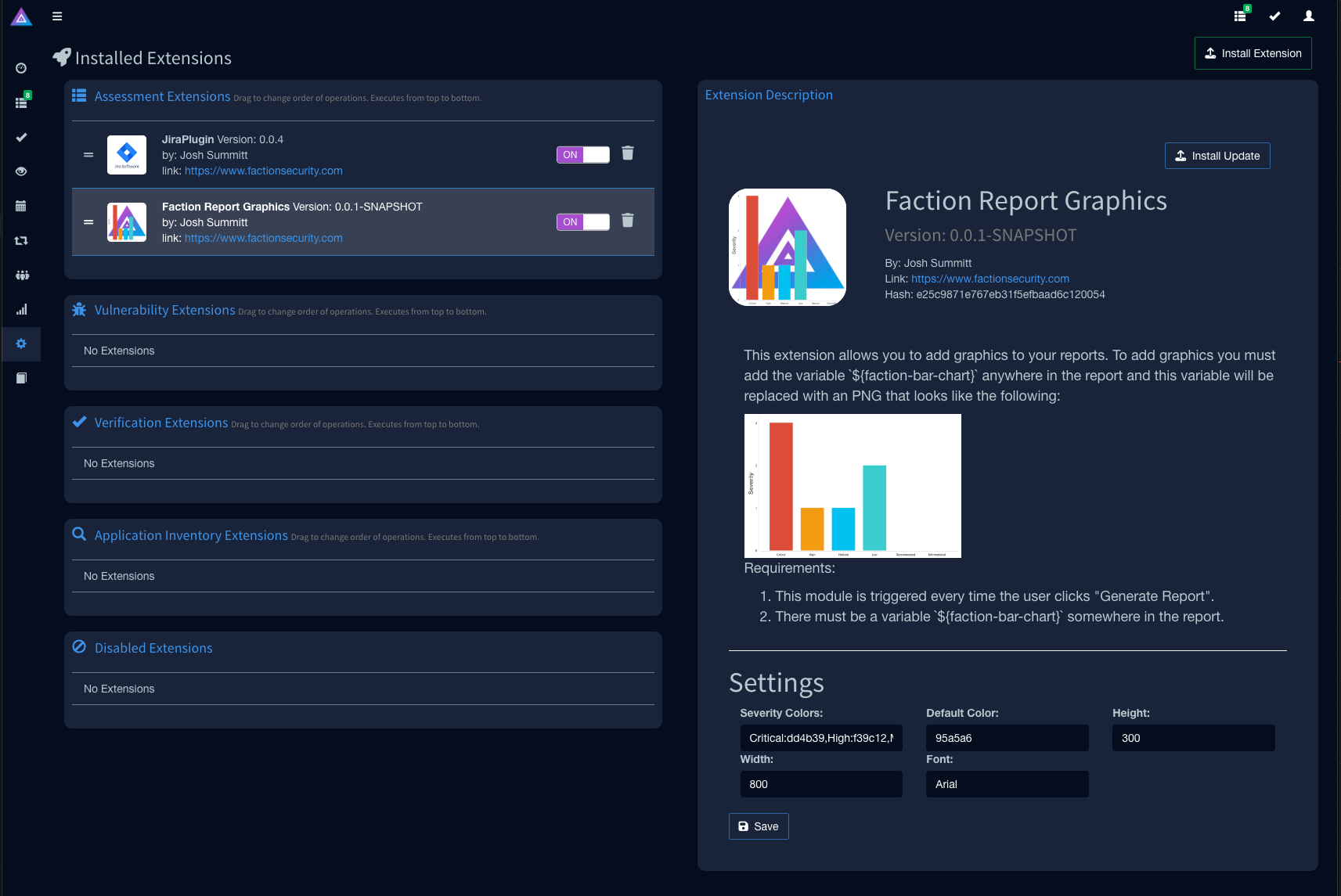Image resolution: width=1341 pixels, height=896 pixels.
Task: Open the users group icon in sidebar
Action: point(22,275)
